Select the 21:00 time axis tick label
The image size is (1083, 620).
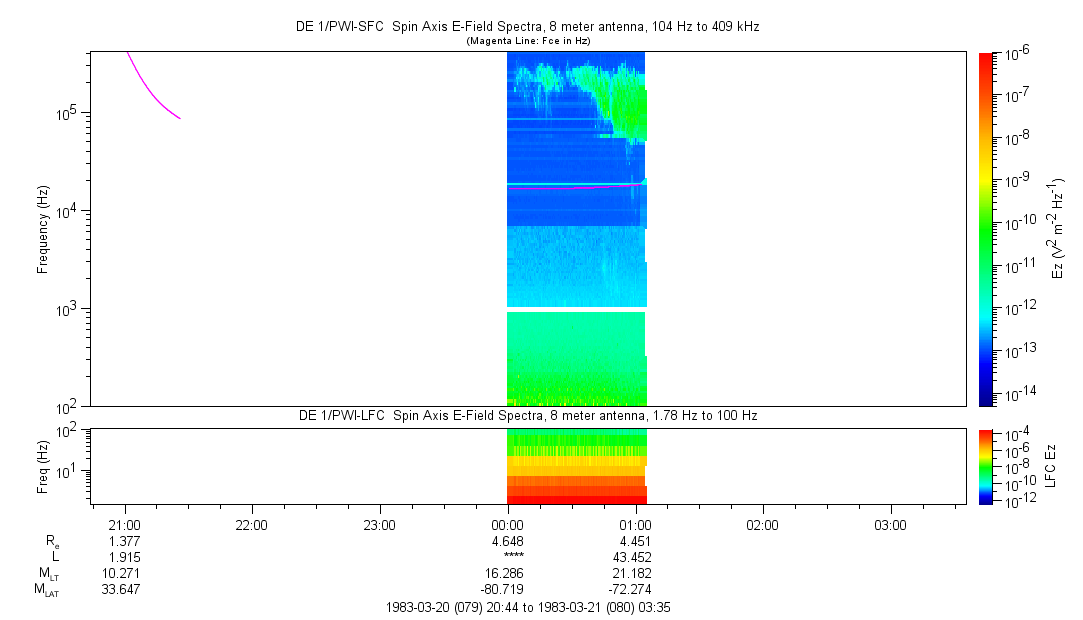[x=125, y=525]
